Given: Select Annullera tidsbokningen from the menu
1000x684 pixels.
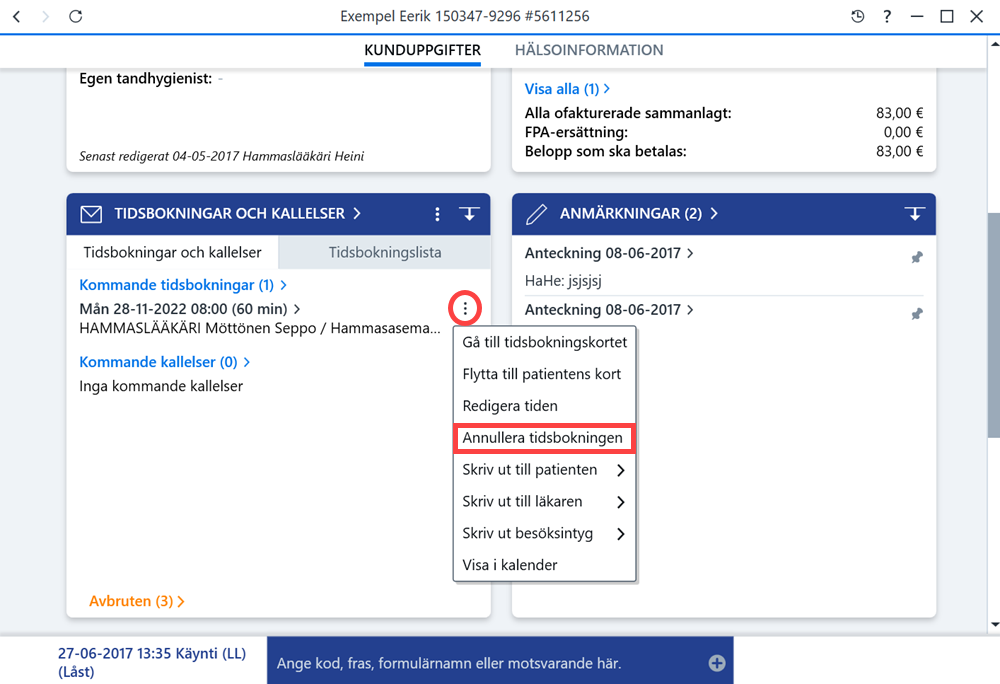Looking at the screenshot, I should (545, 438).
